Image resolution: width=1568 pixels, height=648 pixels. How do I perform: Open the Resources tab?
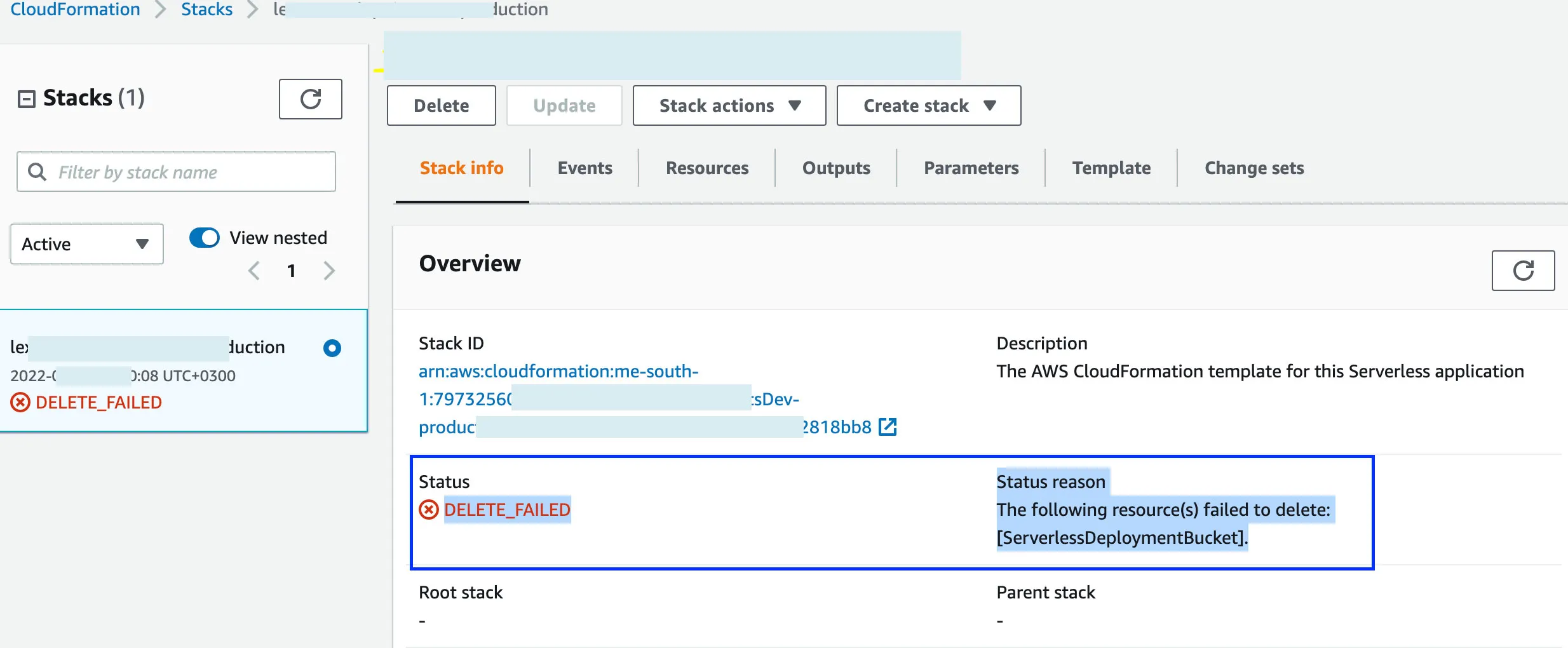706,168
